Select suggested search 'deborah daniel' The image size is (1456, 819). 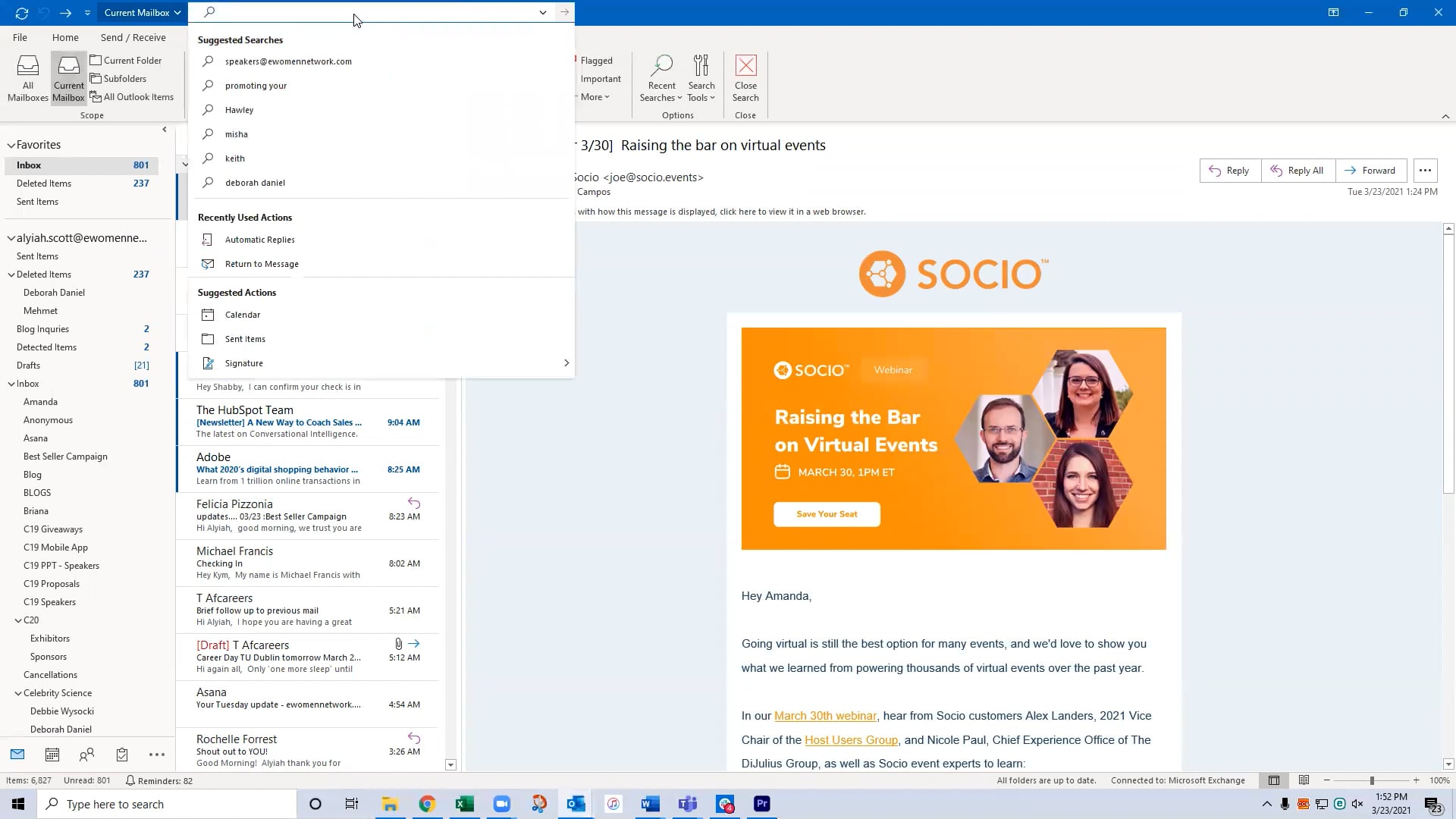click(255, 182)
